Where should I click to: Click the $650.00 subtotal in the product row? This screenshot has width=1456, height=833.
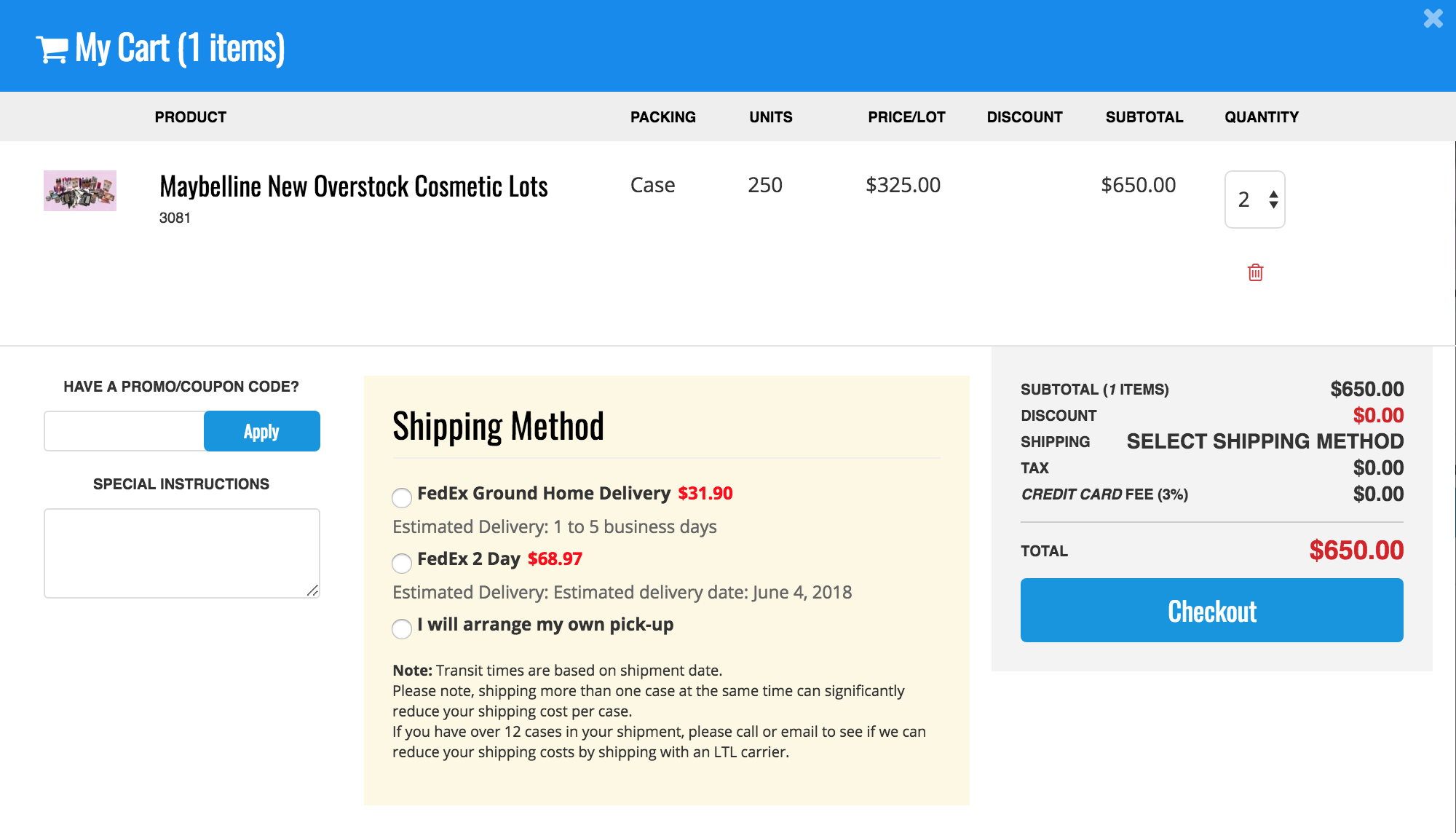[1139, 185]
